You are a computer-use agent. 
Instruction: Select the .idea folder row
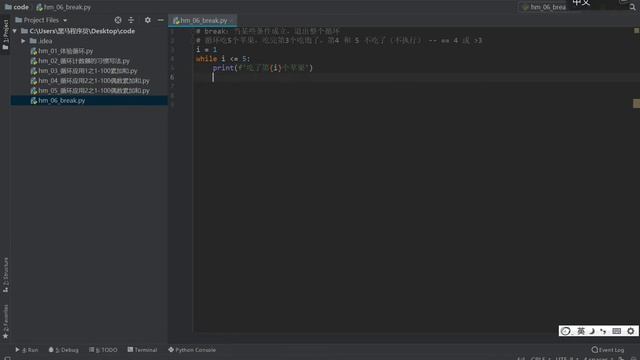[89, 41]
